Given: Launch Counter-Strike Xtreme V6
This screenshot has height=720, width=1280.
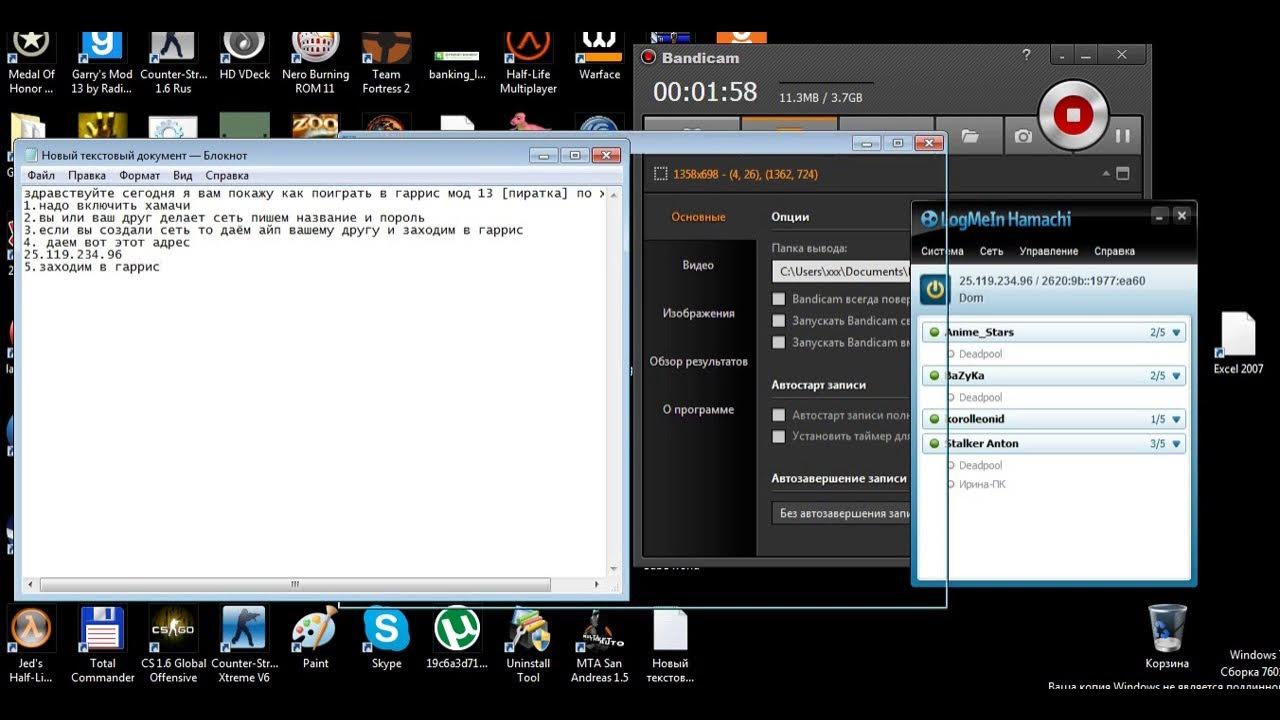Looking at the screenshot, I should click(x=244, y=645).
